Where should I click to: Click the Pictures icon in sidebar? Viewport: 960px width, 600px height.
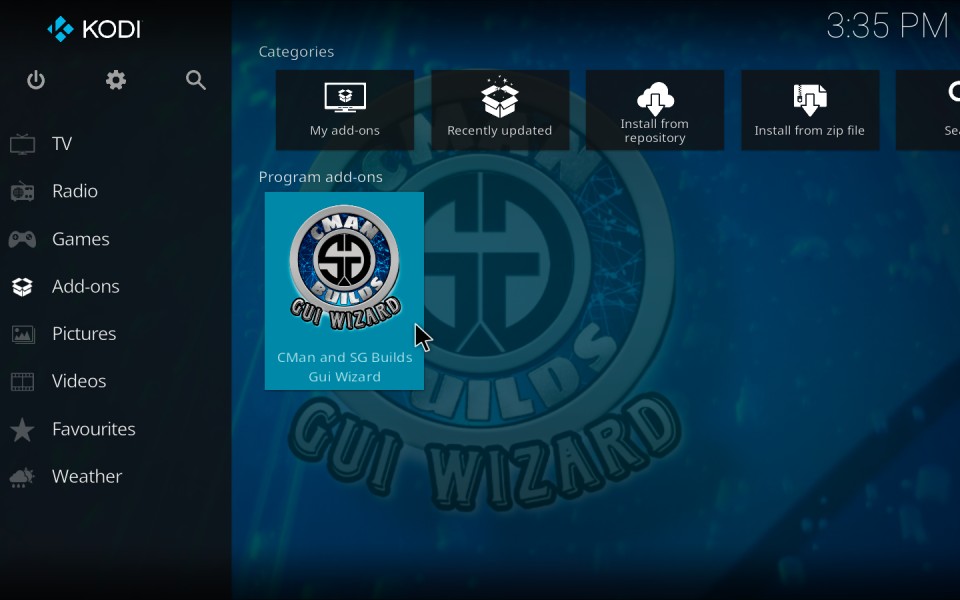click(23, 334)
